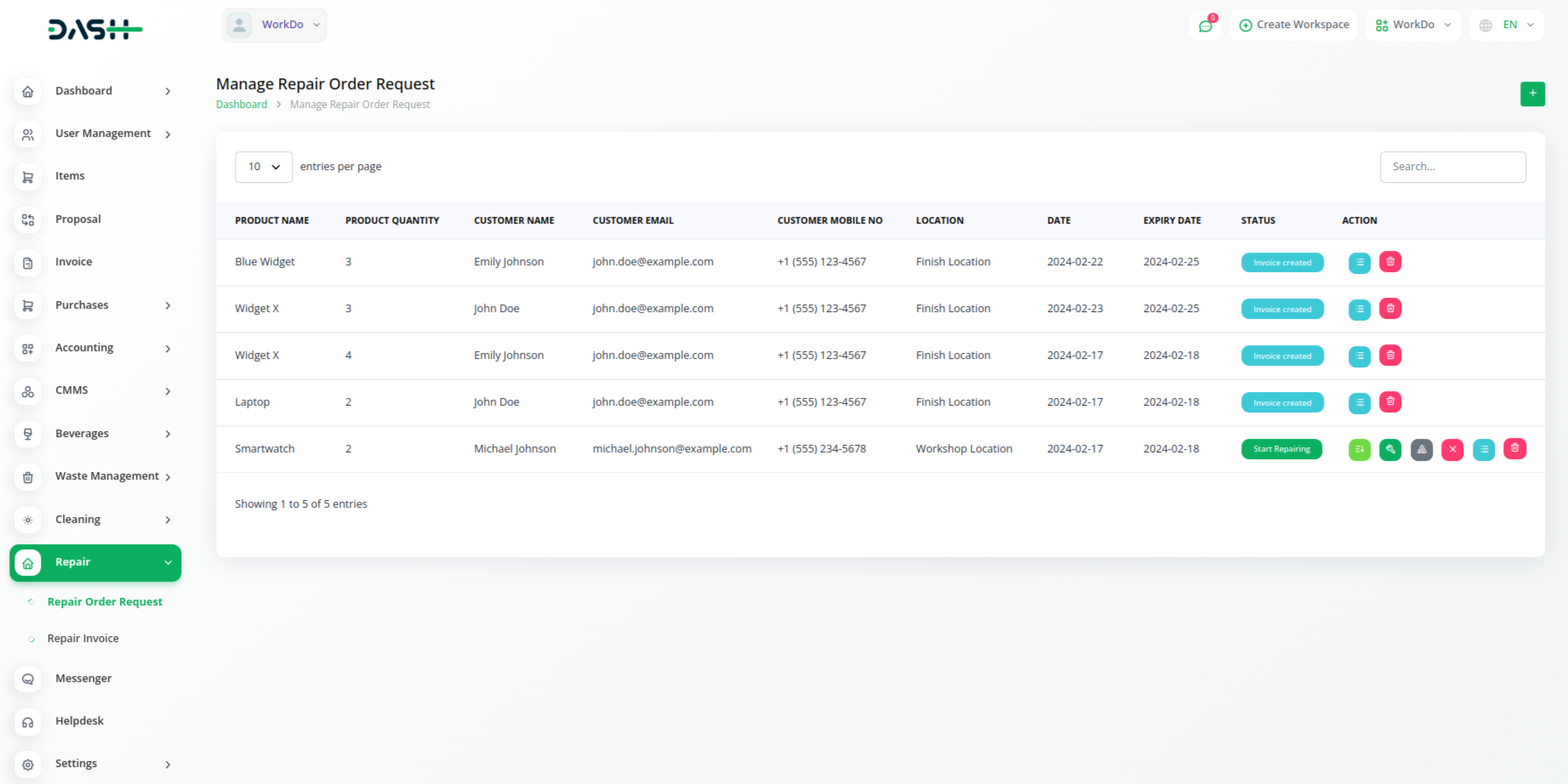Delete the Smartwatch repair order

(1514, 449)
